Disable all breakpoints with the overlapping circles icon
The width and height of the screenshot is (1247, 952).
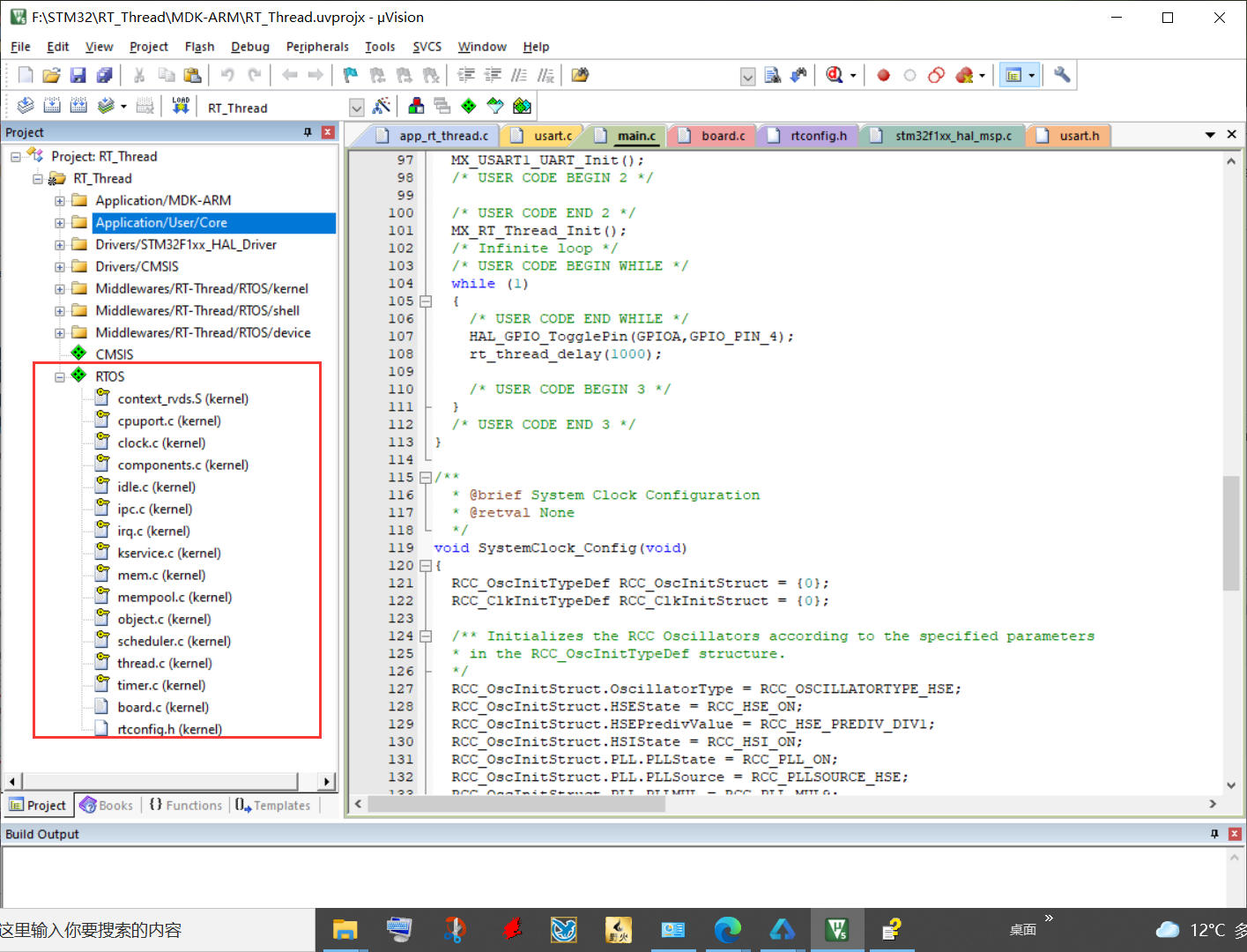[x=936, y=76]
